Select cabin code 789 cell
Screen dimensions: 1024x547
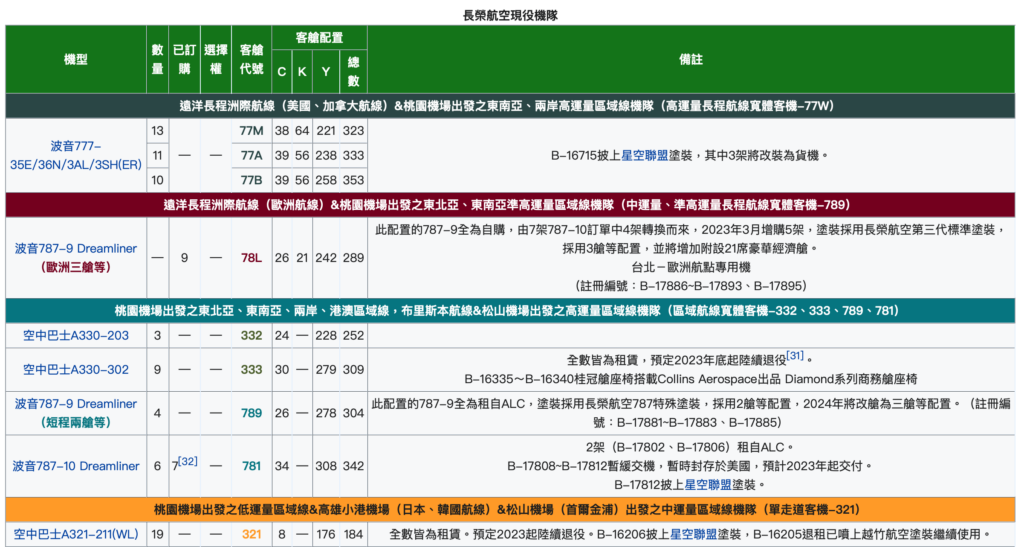pos(251,413)
